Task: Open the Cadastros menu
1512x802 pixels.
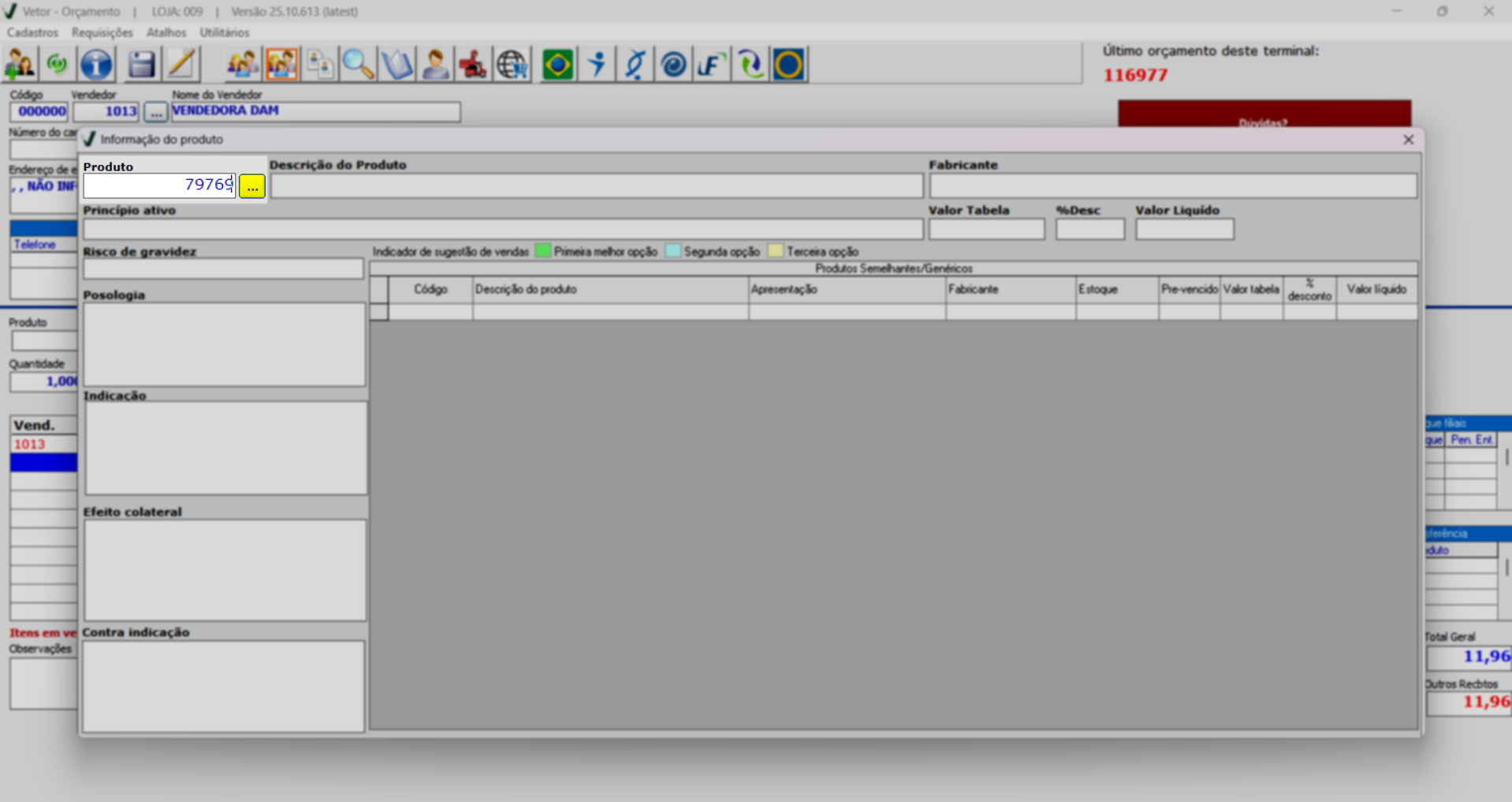Action: tap(32, 32)
